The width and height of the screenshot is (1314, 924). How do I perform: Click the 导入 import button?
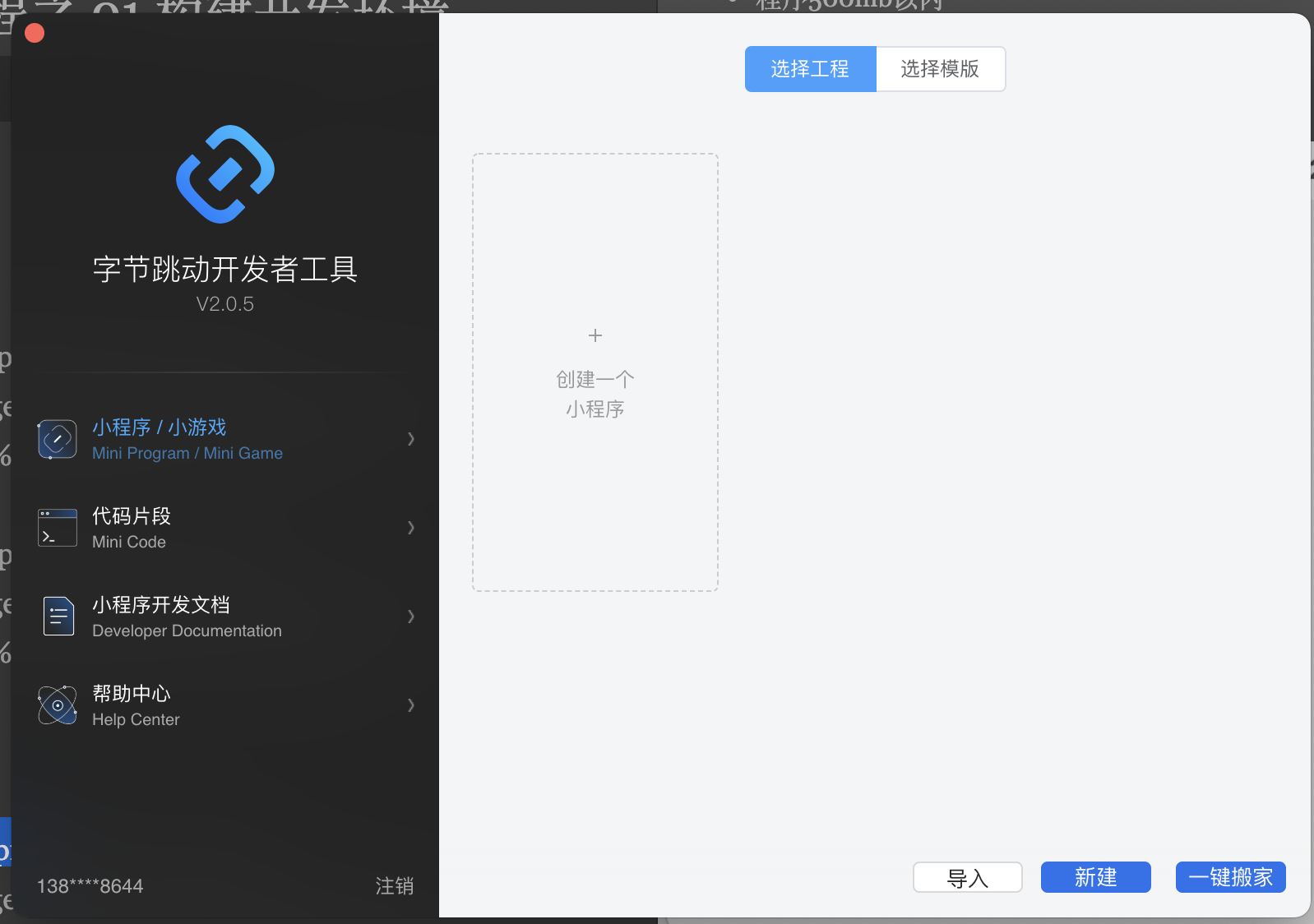pos(968,877)
